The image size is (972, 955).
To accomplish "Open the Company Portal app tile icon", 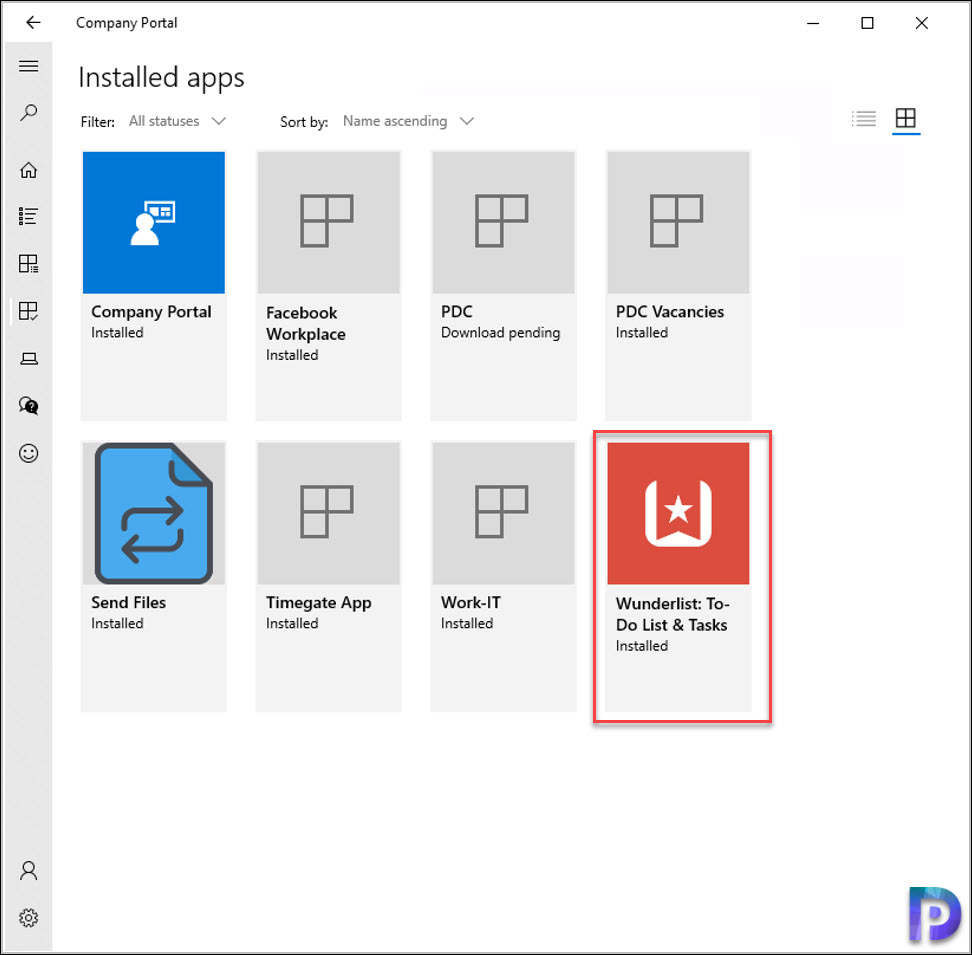I will [x=154, y=222].
